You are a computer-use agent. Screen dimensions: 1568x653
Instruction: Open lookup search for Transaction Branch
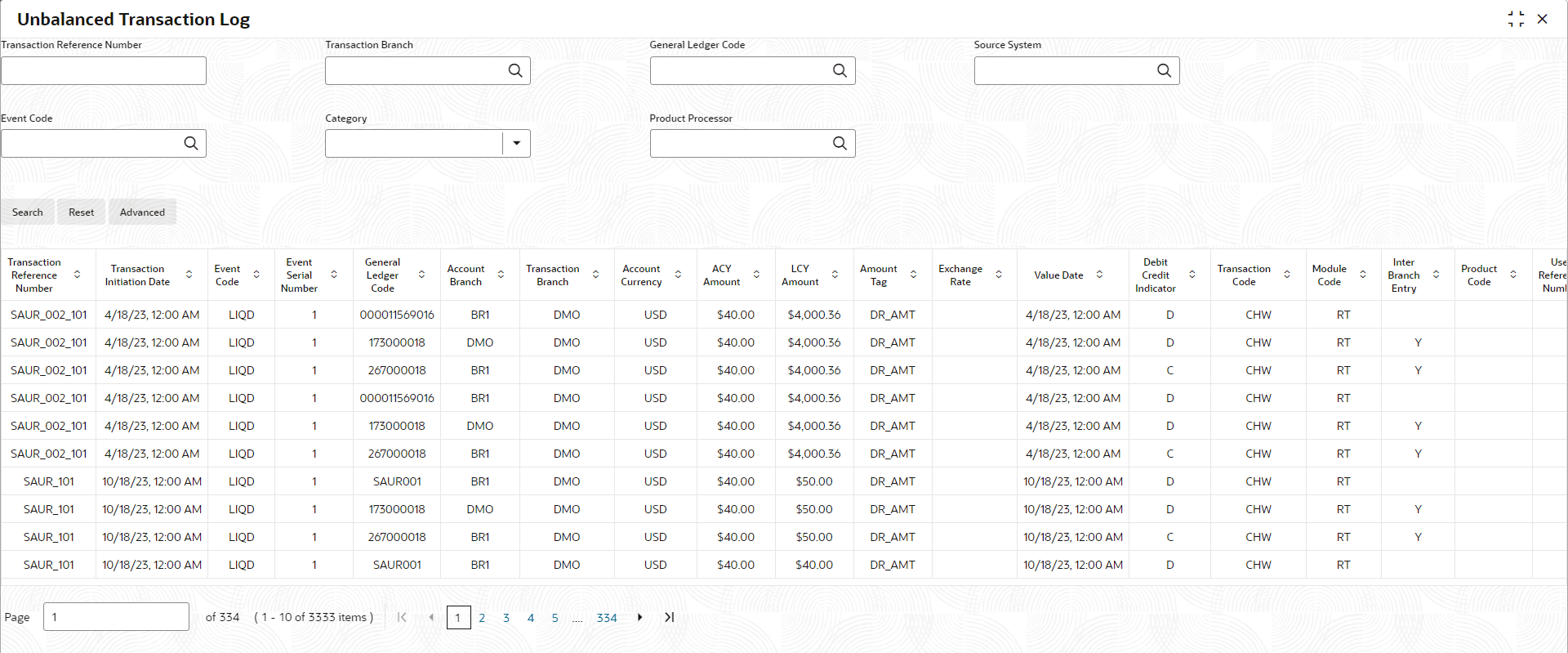point(515,70)
